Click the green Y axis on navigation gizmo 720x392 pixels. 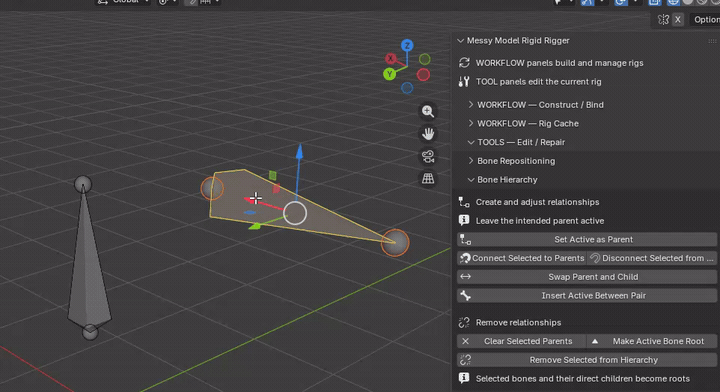[389, 73]
